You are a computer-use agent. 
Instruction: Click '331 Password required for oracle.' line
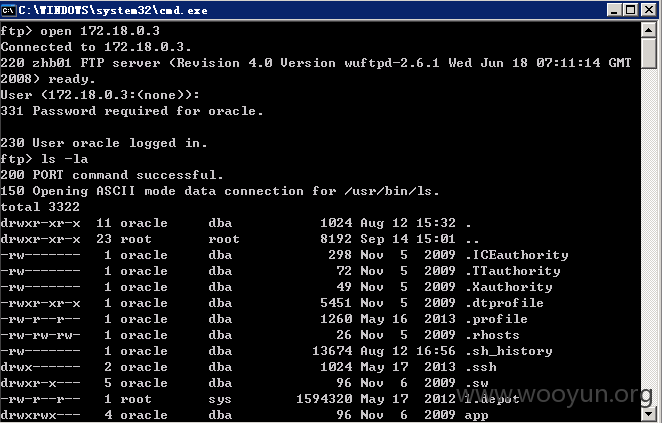point(132,111)
